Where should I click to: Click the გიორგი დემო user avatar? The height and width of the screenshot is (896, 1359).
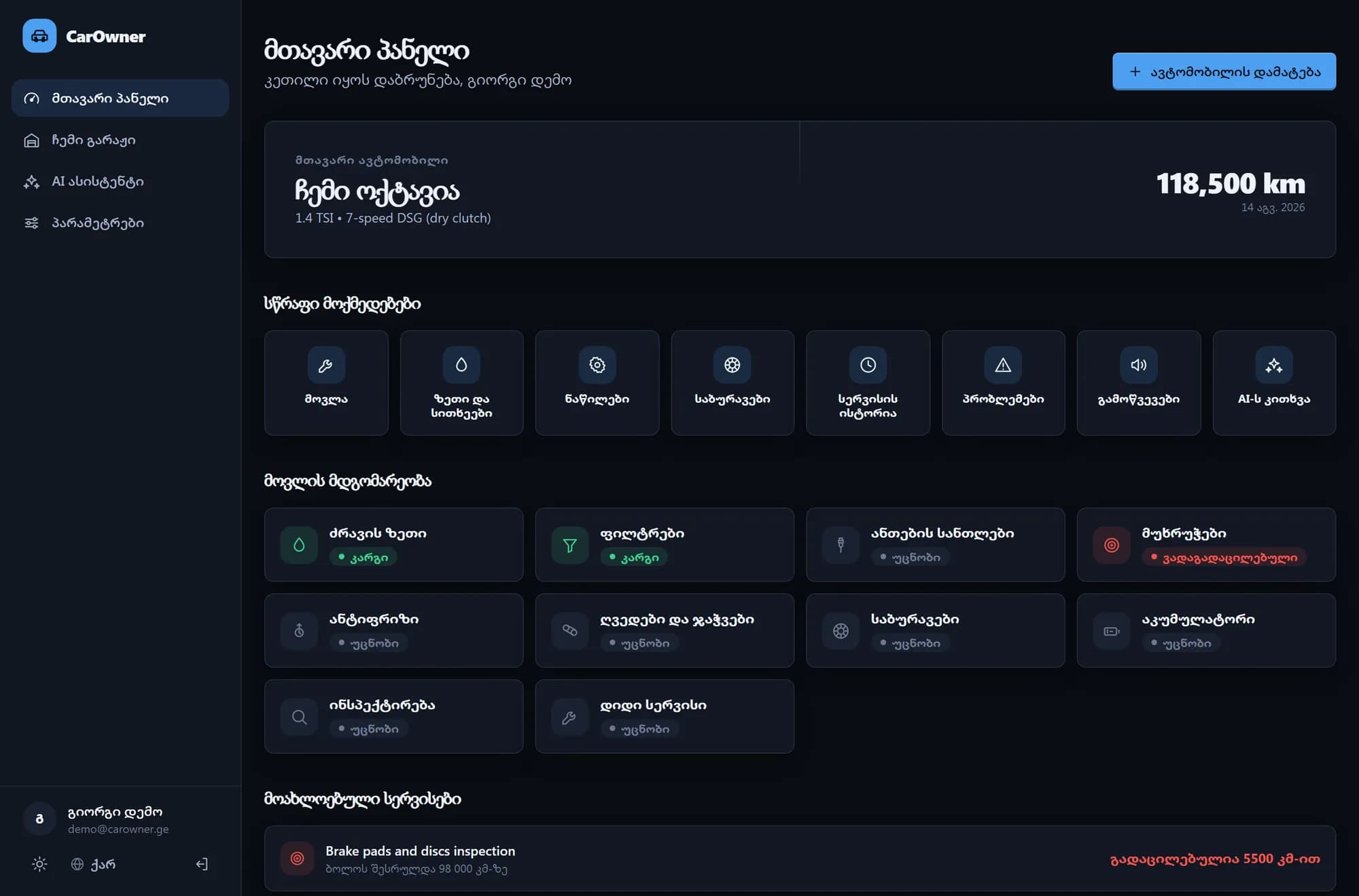point(39,819)
